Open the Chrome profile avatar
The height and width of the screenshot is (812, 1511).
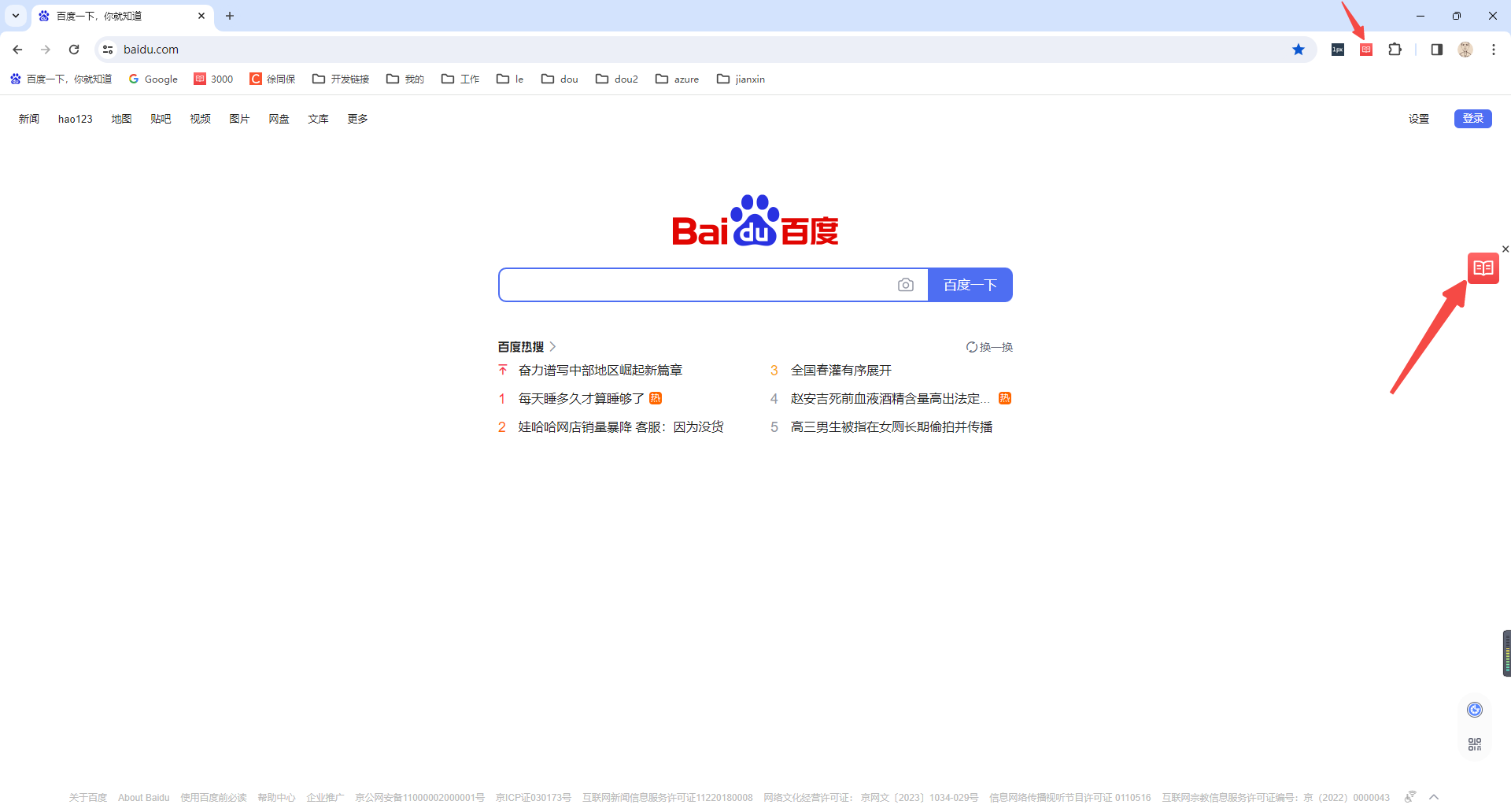1465,50
